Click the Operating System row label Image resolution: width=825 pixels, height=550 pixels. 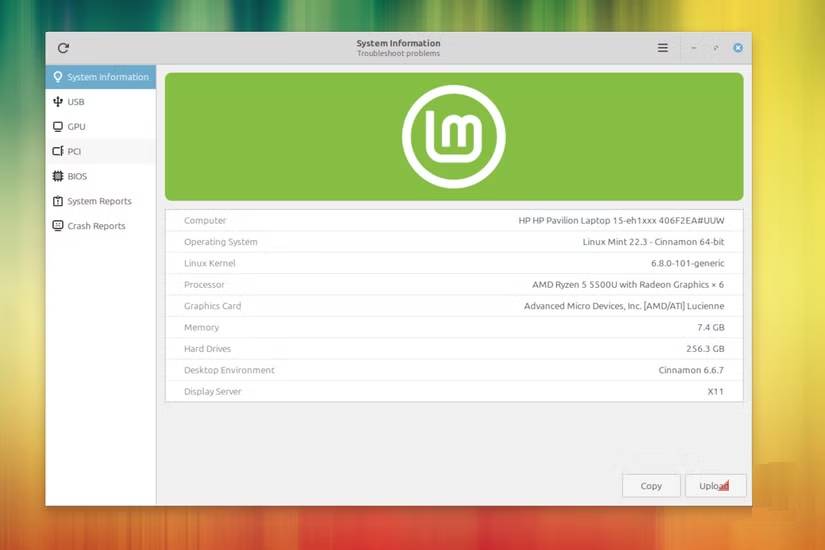(220, 242)
